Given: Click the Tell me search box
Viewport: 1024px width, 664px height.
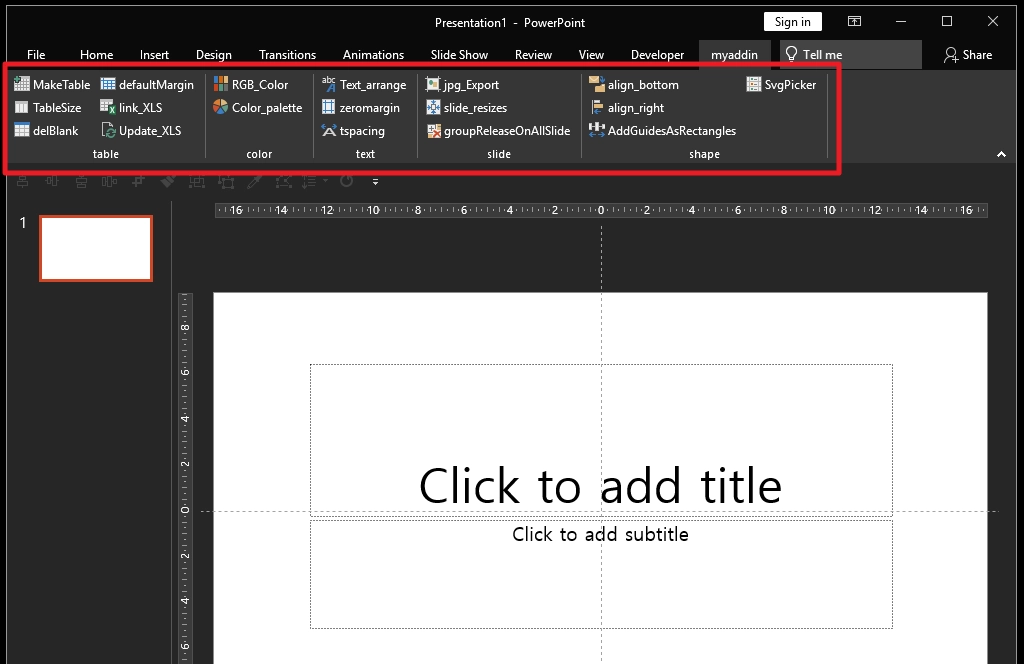Looking at the screenshot, I should [851, 55].
